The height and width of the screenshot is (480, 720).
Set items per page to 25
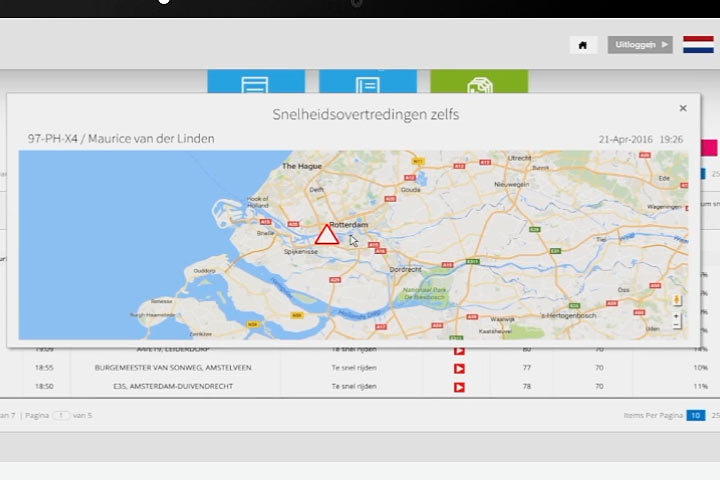(714, 415)
